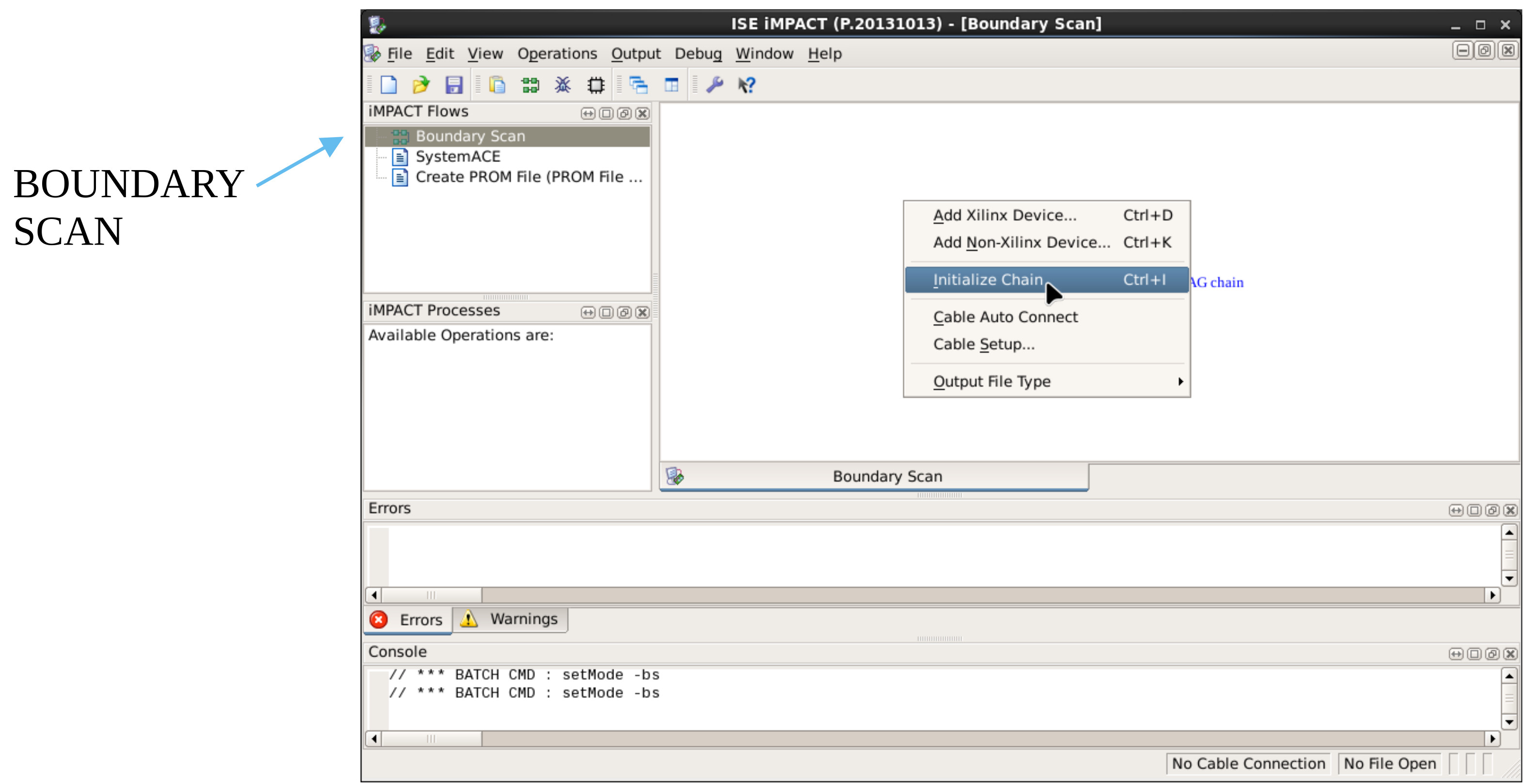
Task: Open the Debug menu
Action: point(698,54)
